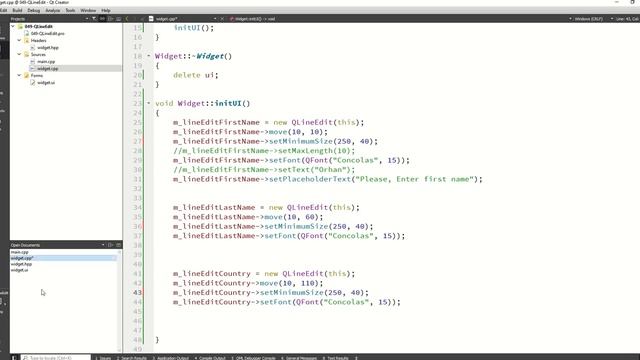Click the Headers folder icon

tap(27, 40)
